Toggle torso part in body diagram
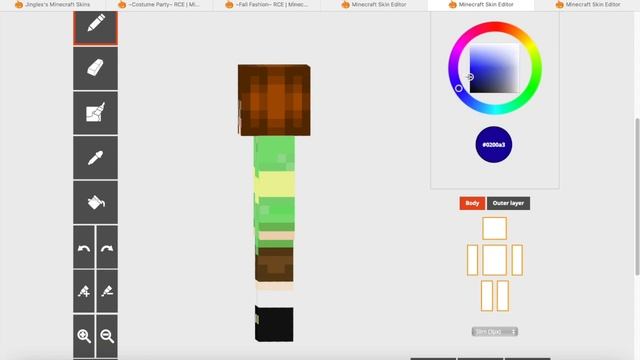 coord(494,260)
